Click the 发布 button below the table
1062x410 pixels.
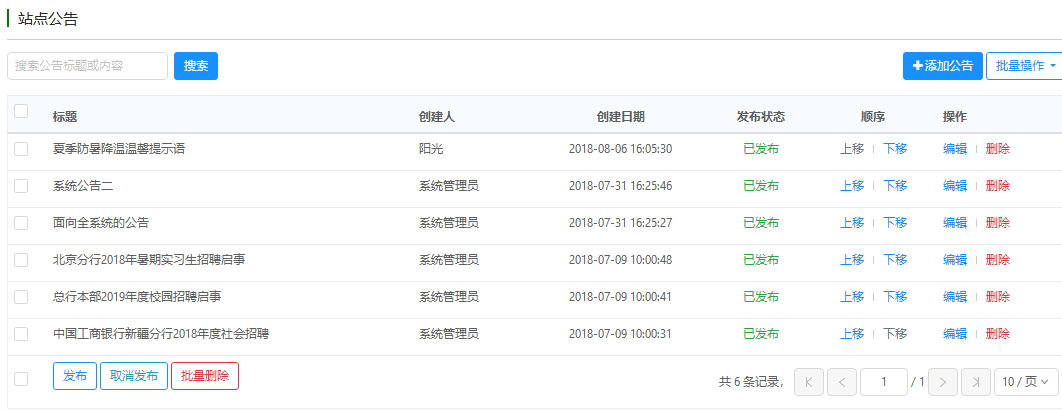pyautogui.click(x=75, y=376)
